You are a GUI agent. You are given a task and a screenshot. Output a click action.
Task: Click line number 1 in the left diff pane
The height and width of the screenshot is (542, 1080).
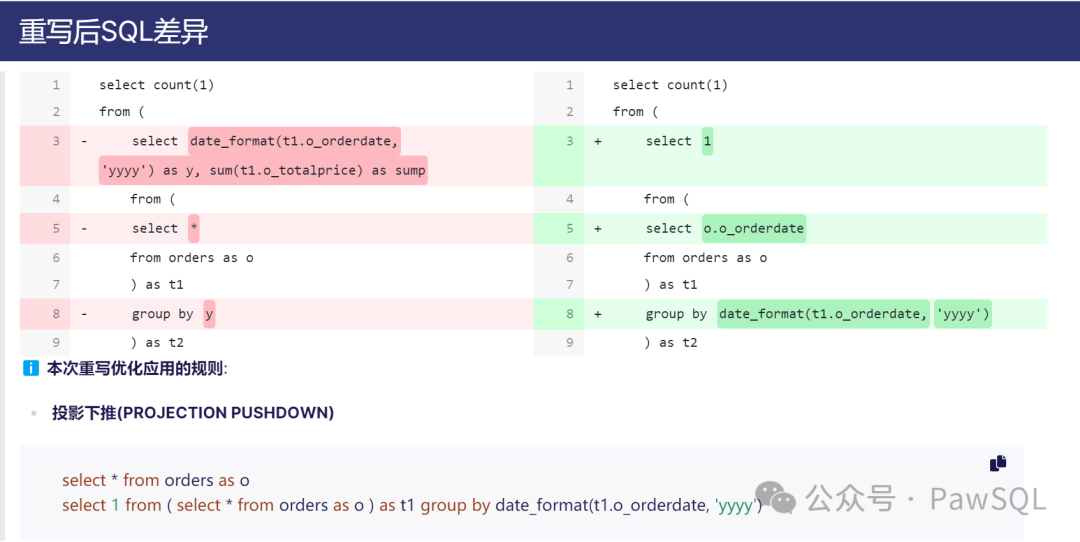click(x=56, y=85)
